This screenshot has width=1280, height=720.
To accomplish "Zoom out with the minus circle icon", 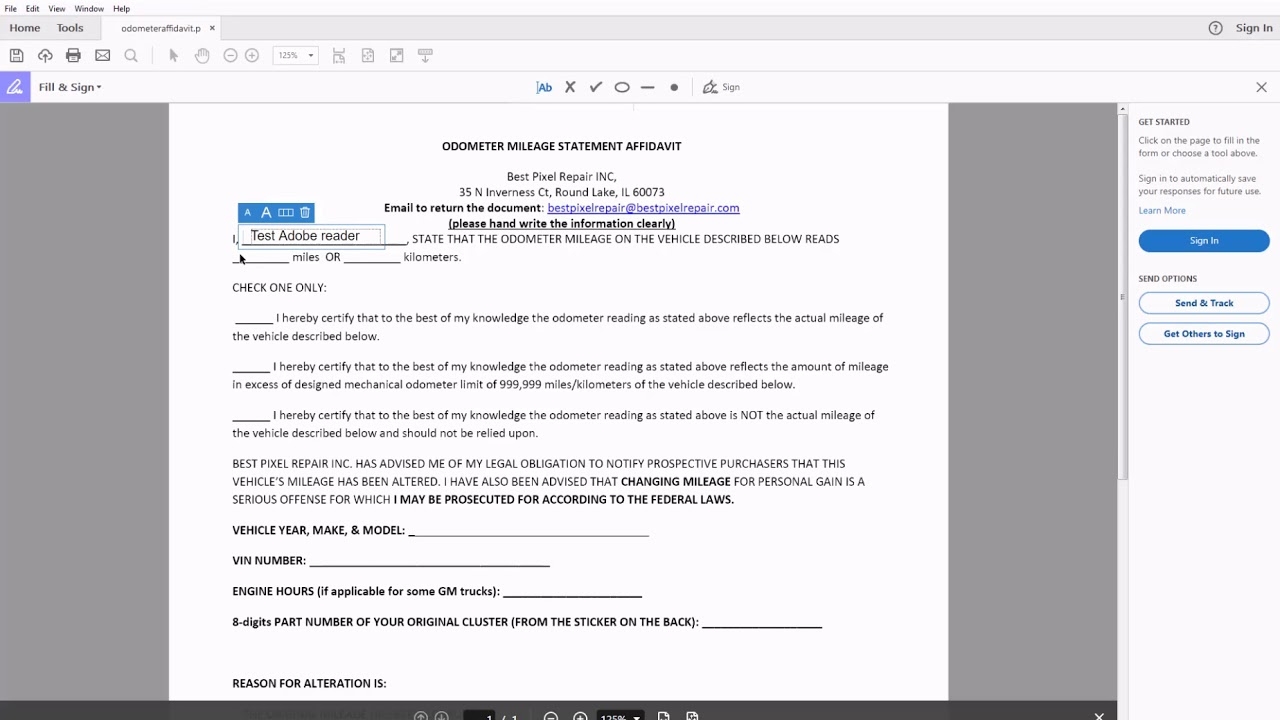I will coord(230,55).
